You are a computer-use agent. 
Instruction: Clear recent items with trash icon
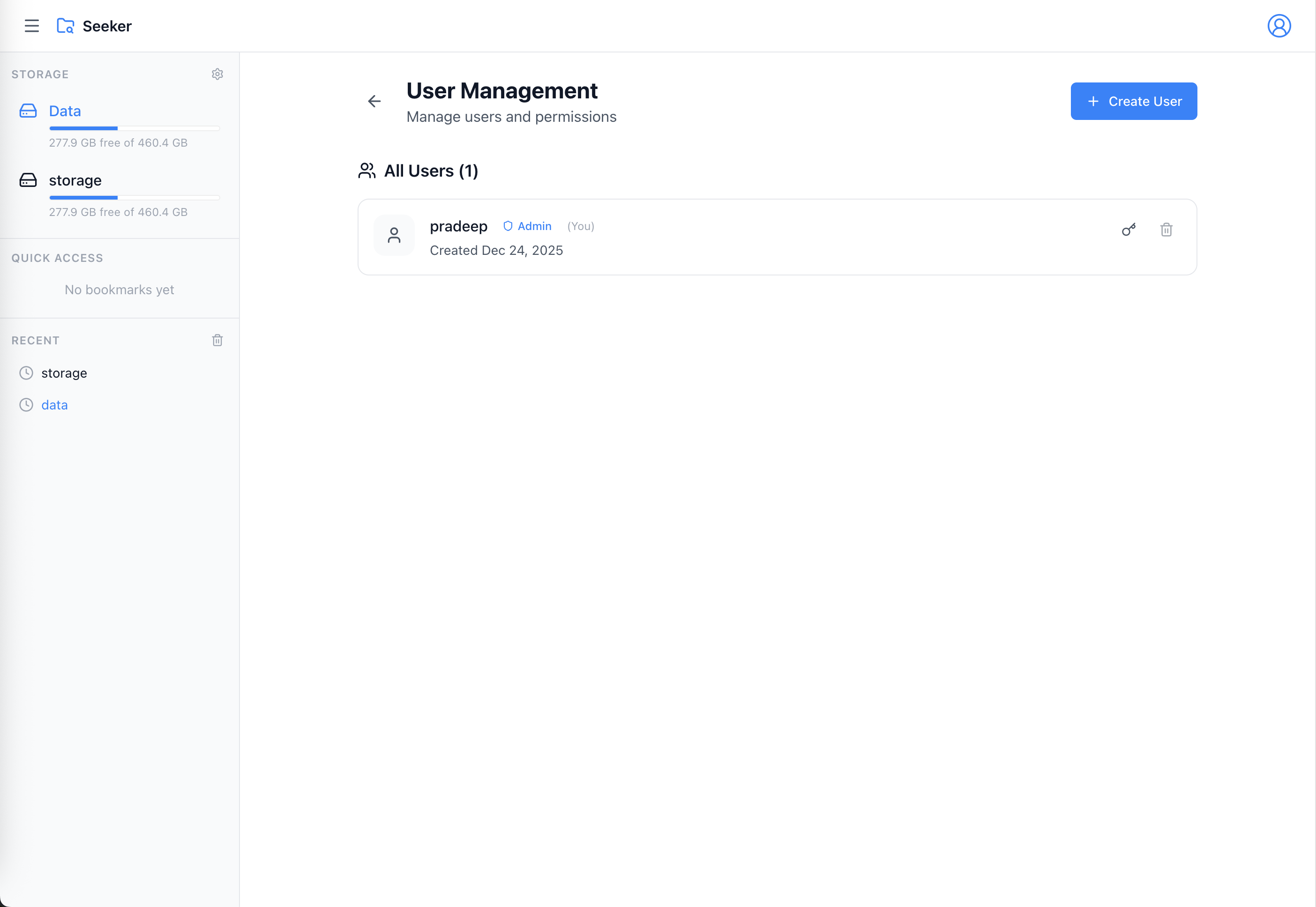click(217, 341)
